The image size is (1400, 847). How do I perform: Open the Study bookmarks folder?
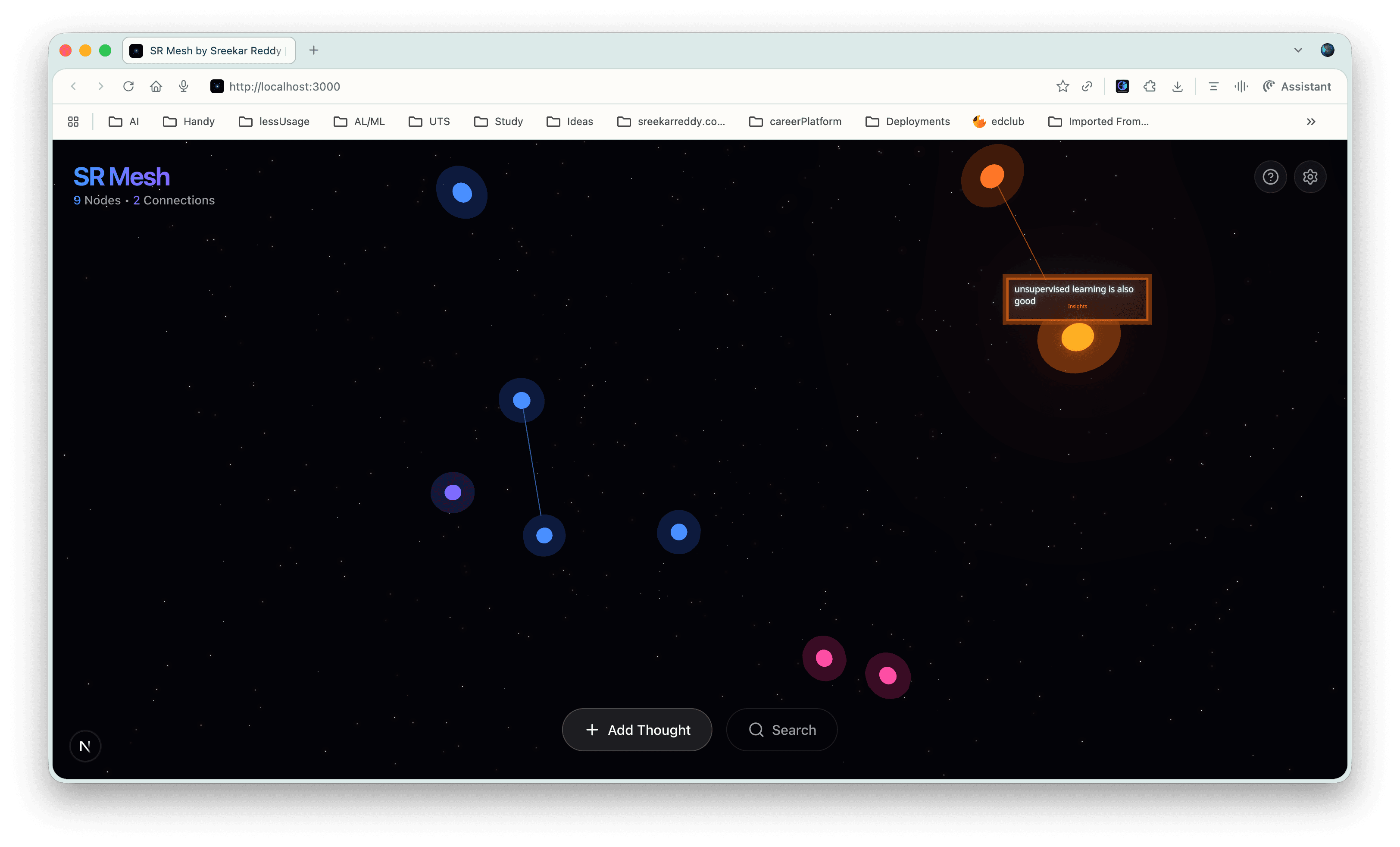tap(498, 121)
